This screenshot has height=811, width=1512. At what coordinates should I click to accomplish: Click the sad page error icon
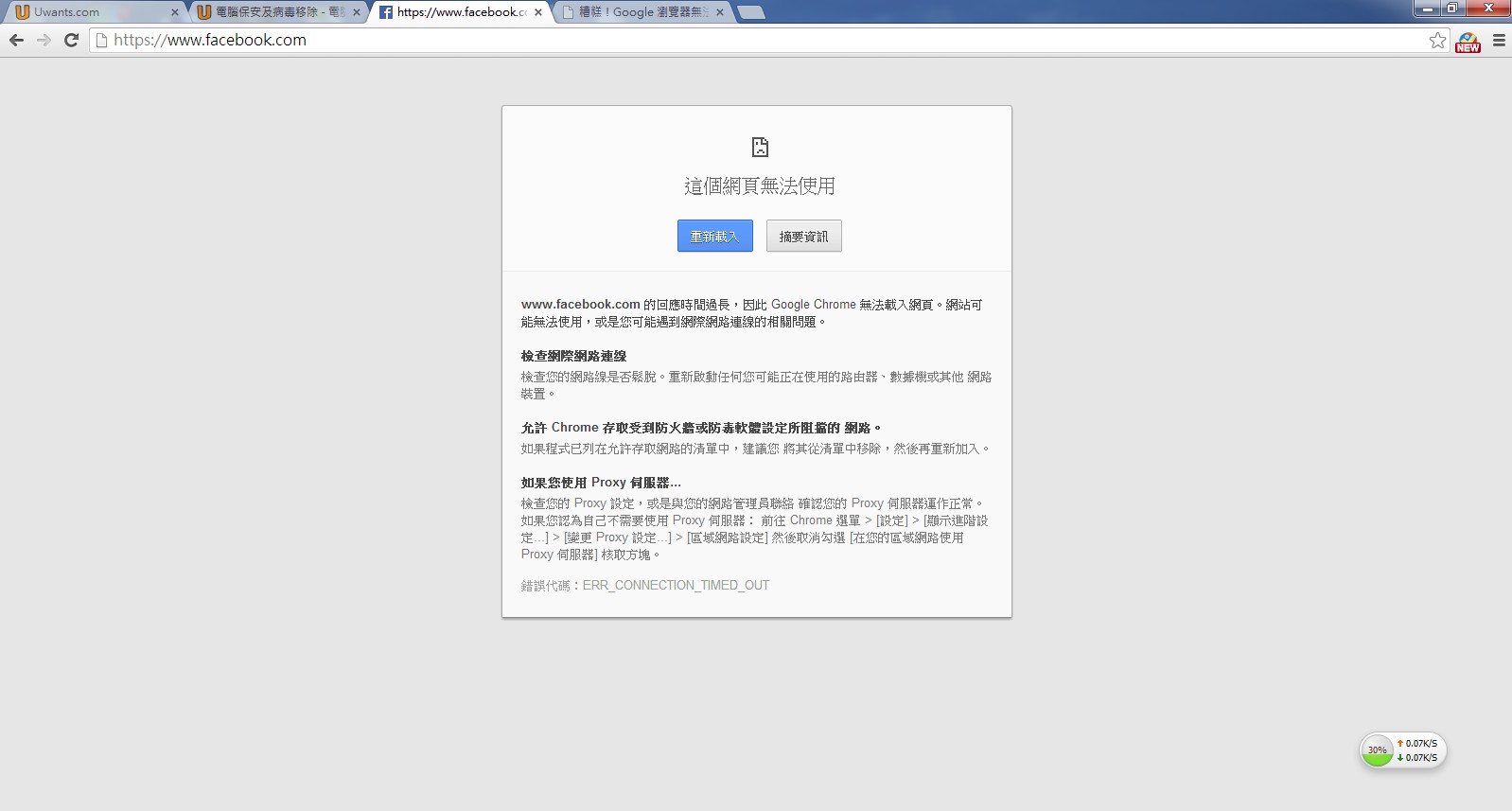point(760,147)
